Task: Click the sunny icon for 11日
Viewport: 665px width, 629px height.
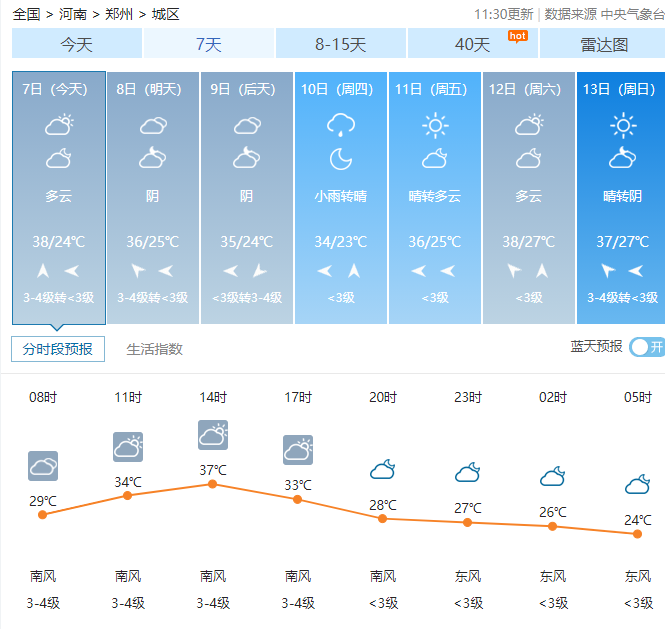Action: (435, 126)
